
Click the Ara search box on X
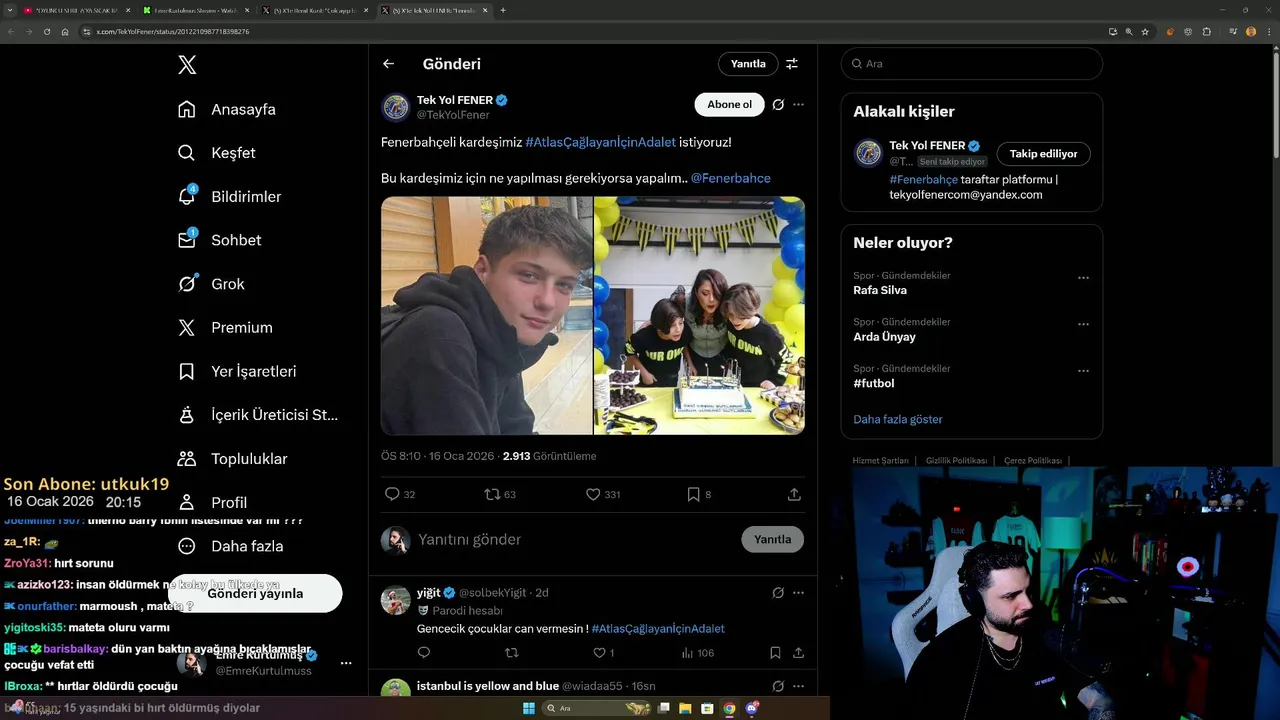tap(971, 63)
